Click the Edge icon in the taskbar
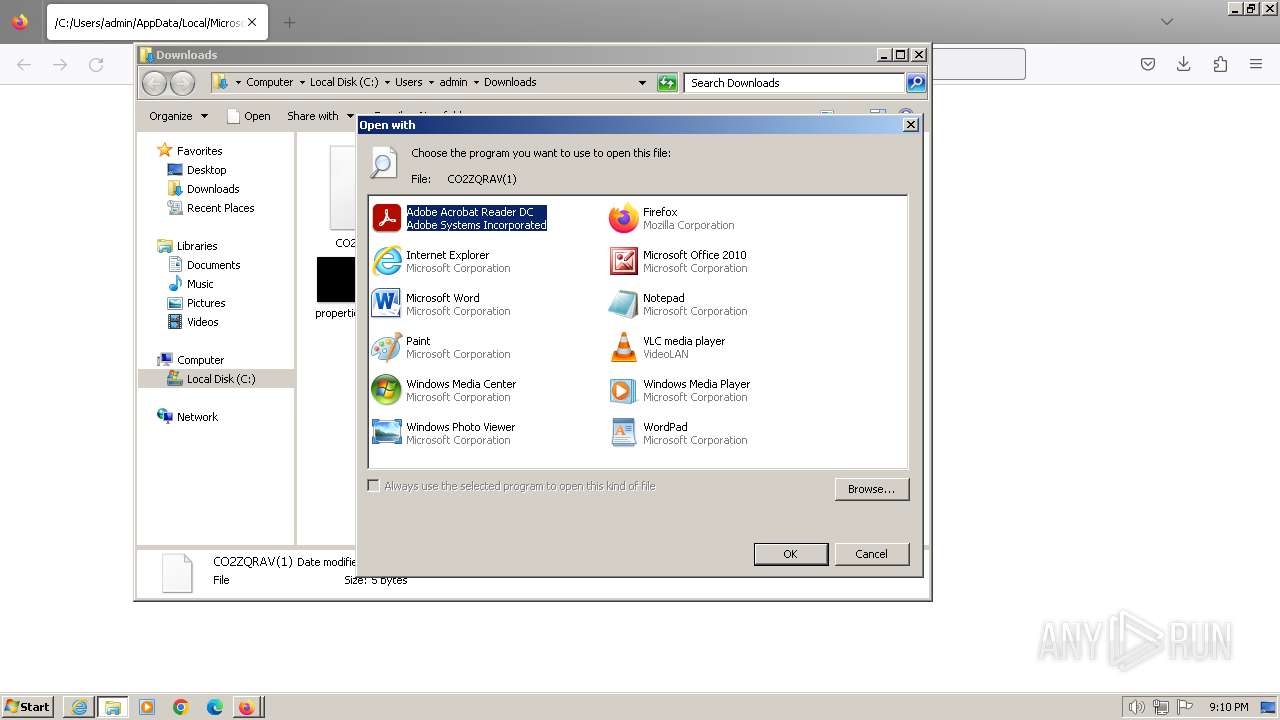 click(215, 707)
